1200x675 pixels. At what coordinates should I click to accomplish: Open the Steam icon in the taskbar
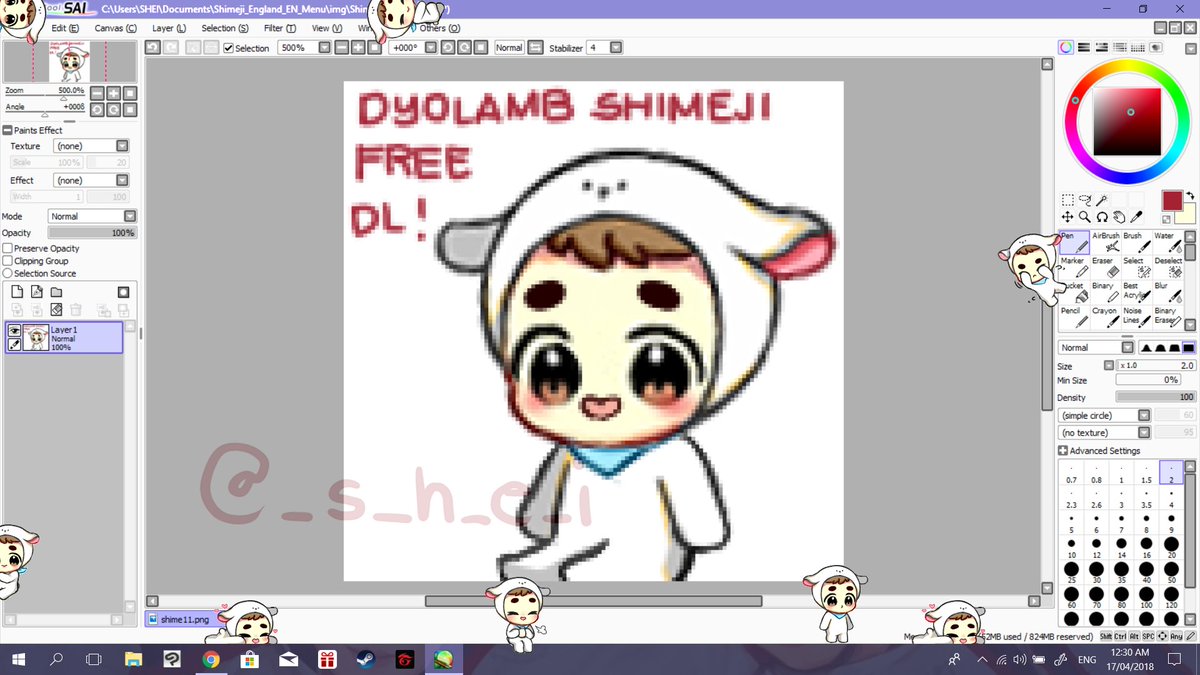click(x=364, y=660)
